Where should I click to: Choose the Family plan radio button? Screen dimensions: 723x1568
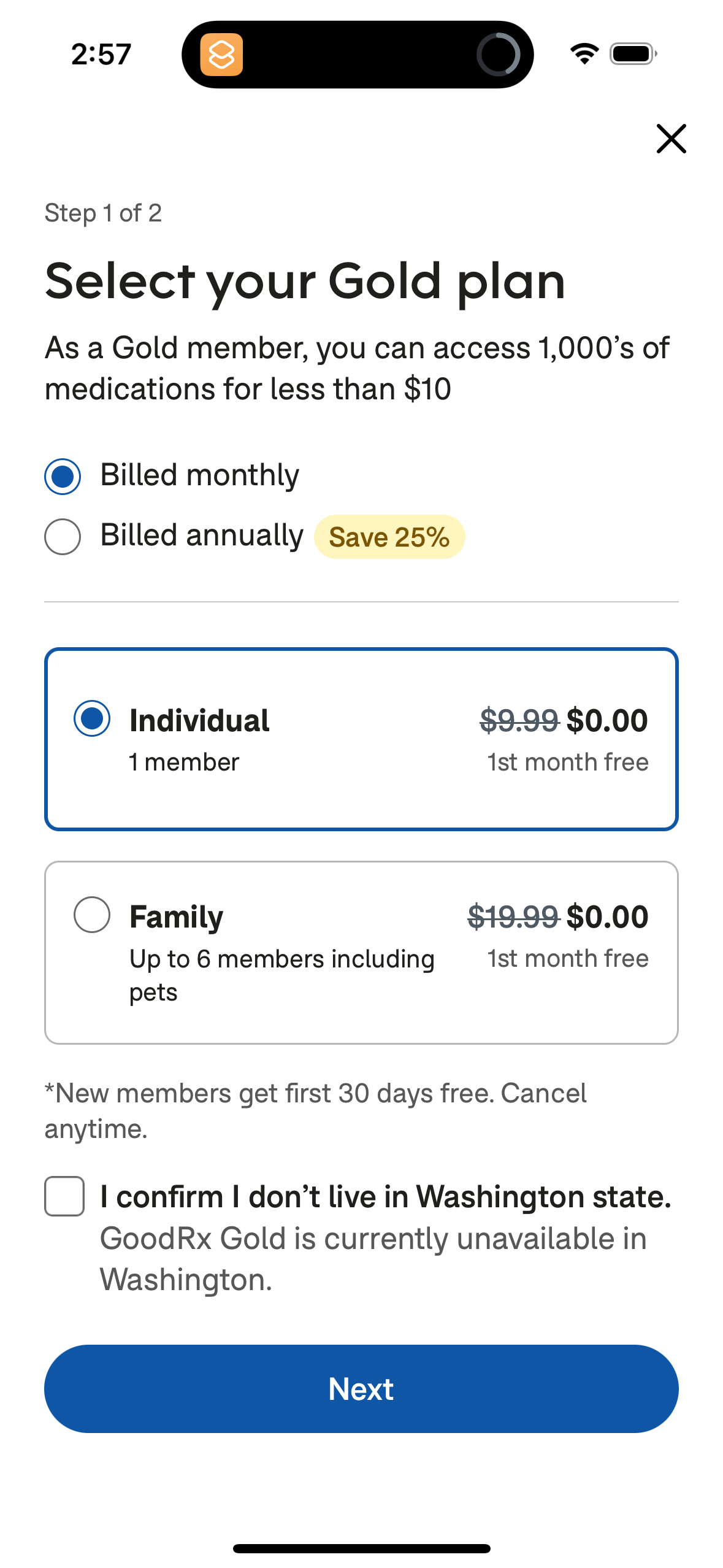(92, 915)
